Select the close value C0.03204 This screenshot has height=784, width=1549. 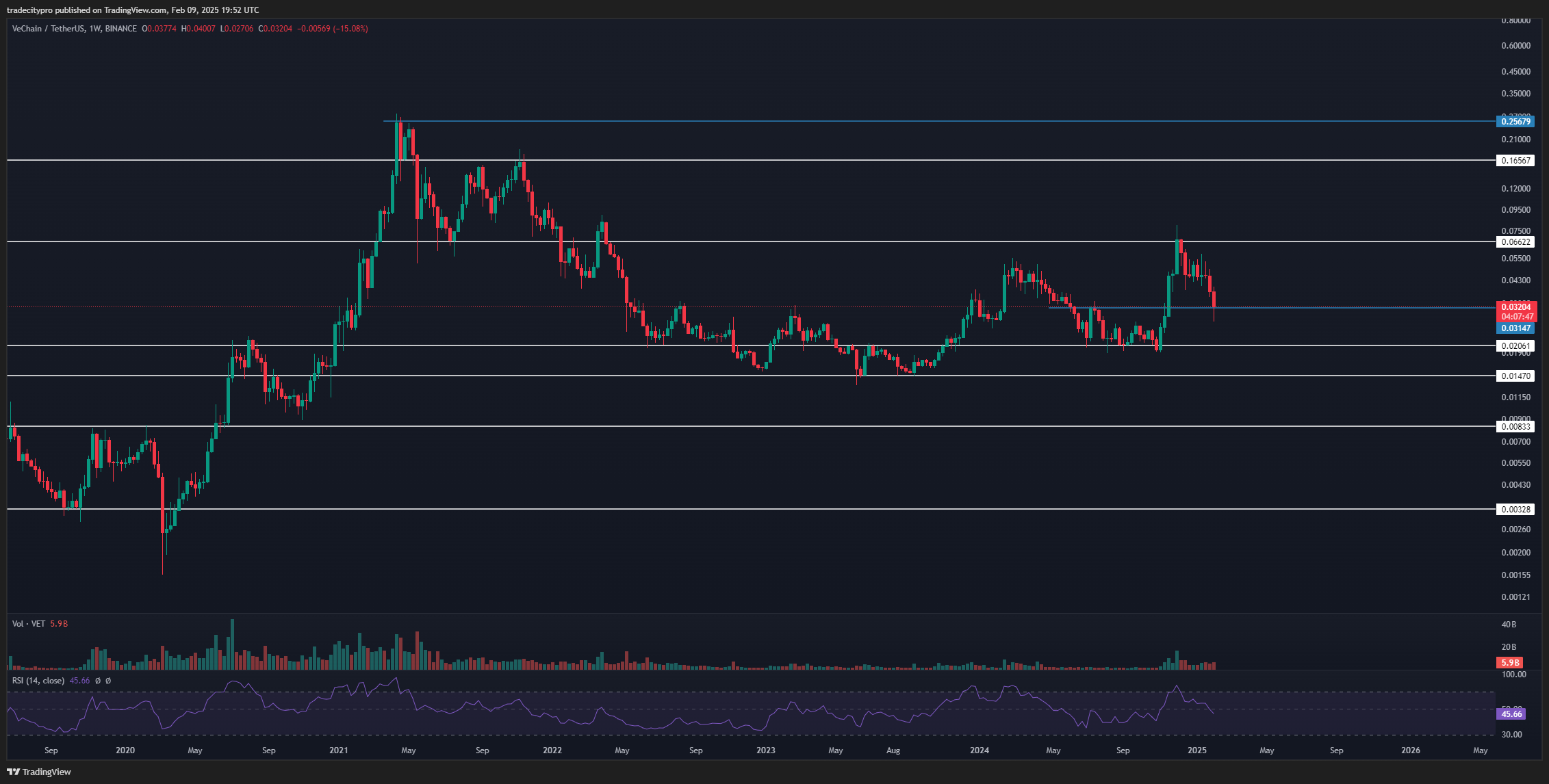(275, 29)
